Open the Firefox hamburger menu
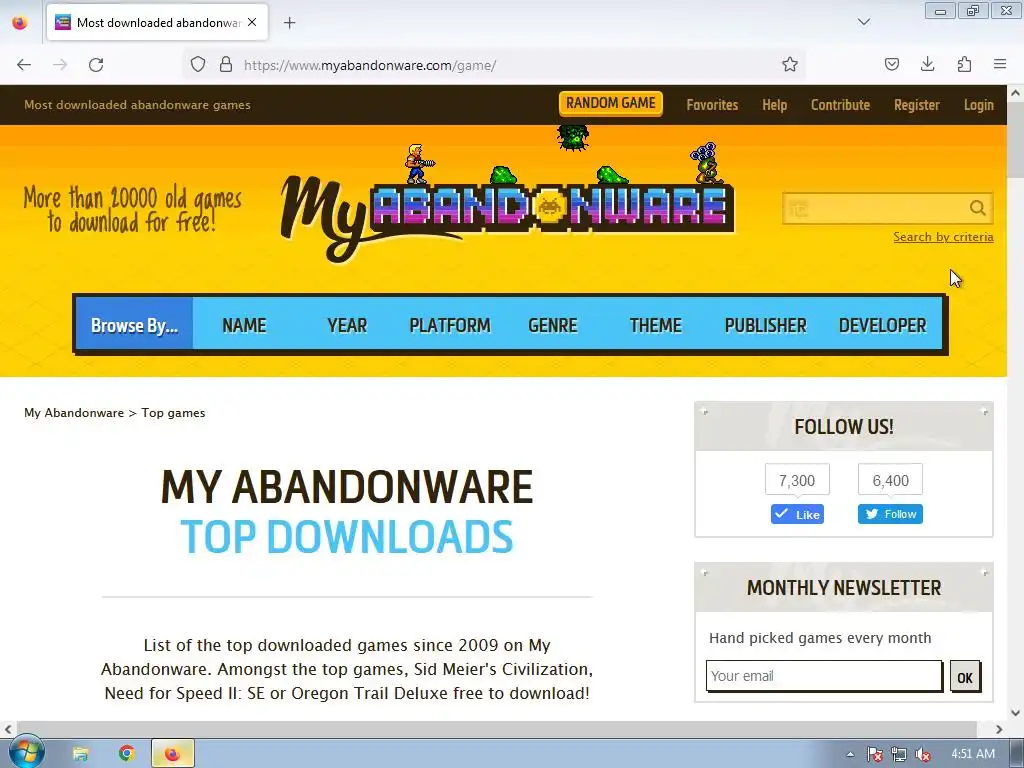Screen dimensions: 1024x768 pyautogui.click(x=1000, y=65)
